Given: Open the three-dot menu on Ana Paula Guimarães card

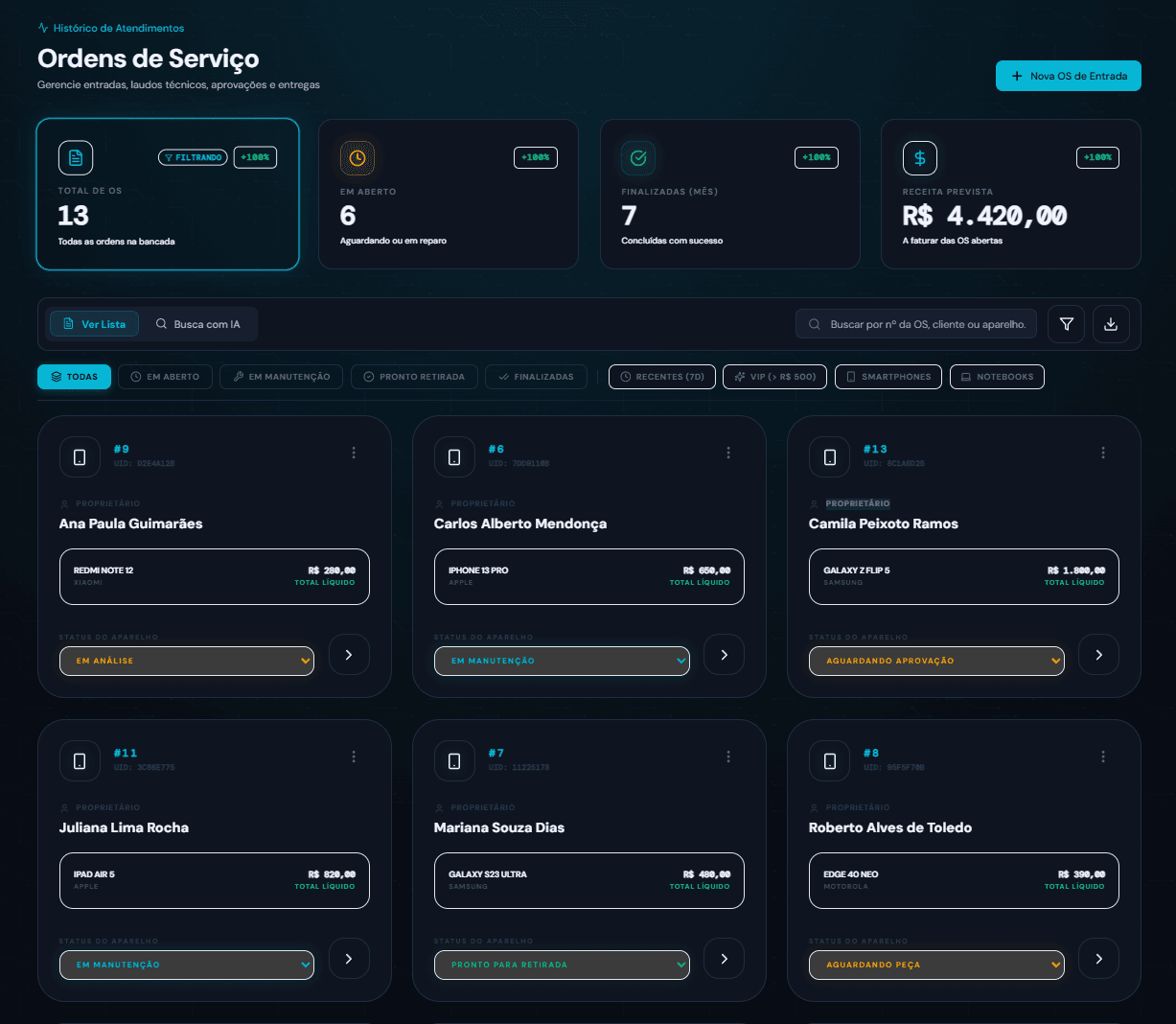Looking at the screenshot, I should [354, 453].
